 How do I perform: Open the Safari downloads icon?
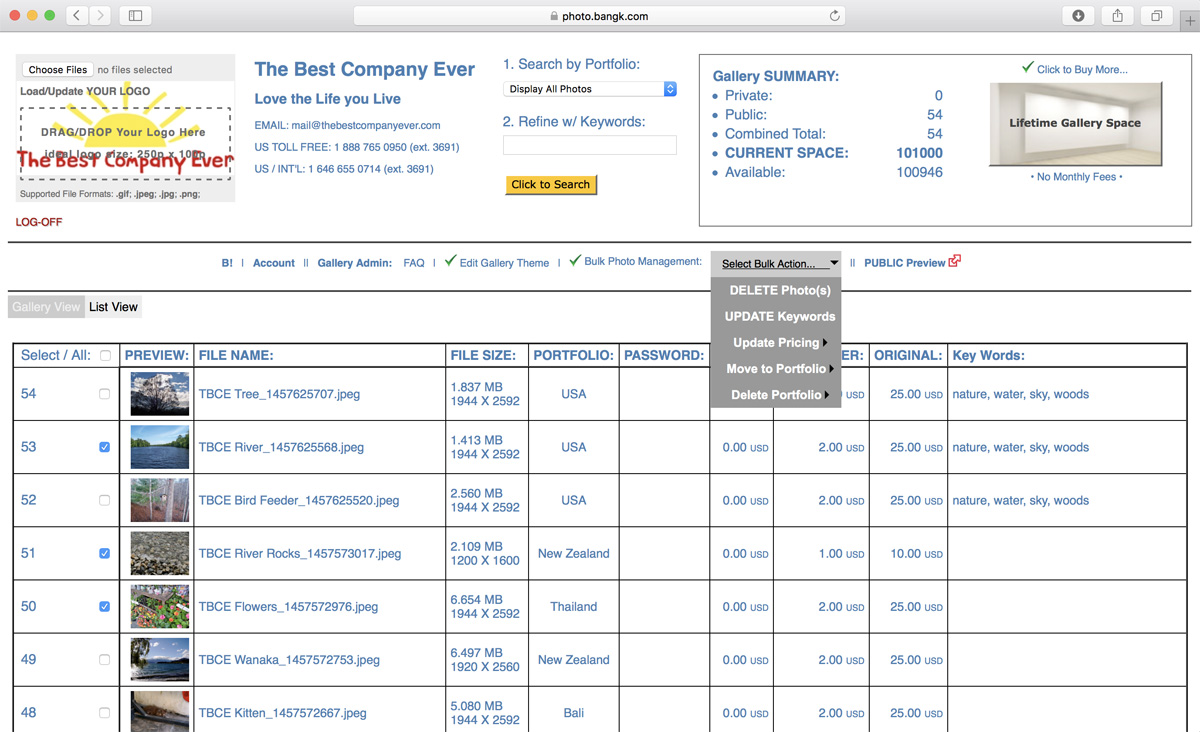(x=1078, y=15)
